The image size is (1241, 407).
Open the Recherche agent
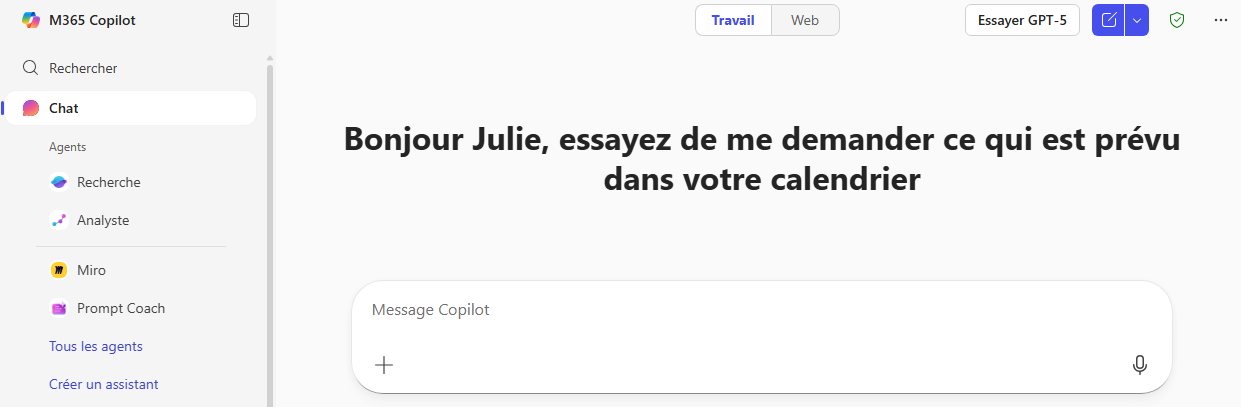(108, 182)
